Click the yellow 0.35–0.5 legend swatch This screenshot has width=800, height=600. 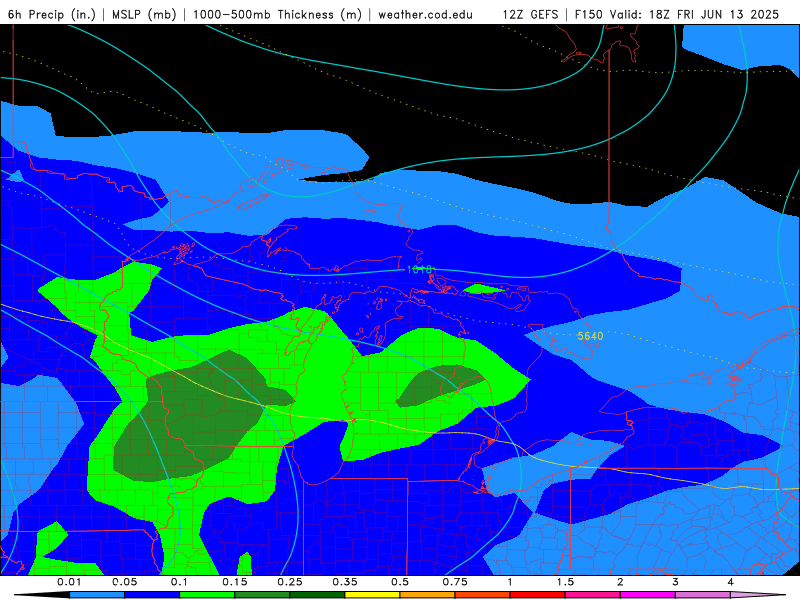tap(372, 595)
